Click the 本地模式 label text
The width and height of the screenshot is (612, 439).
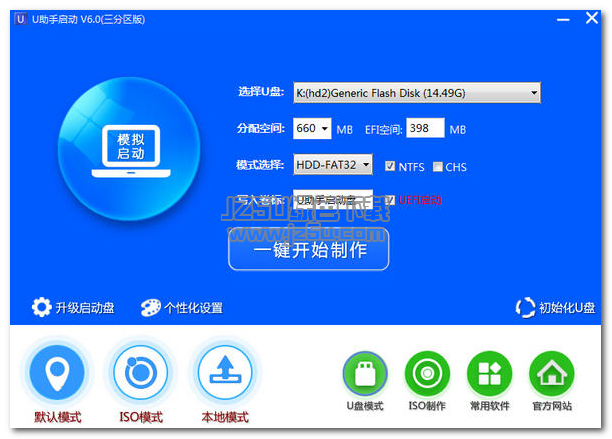click(x=225, y=417)
